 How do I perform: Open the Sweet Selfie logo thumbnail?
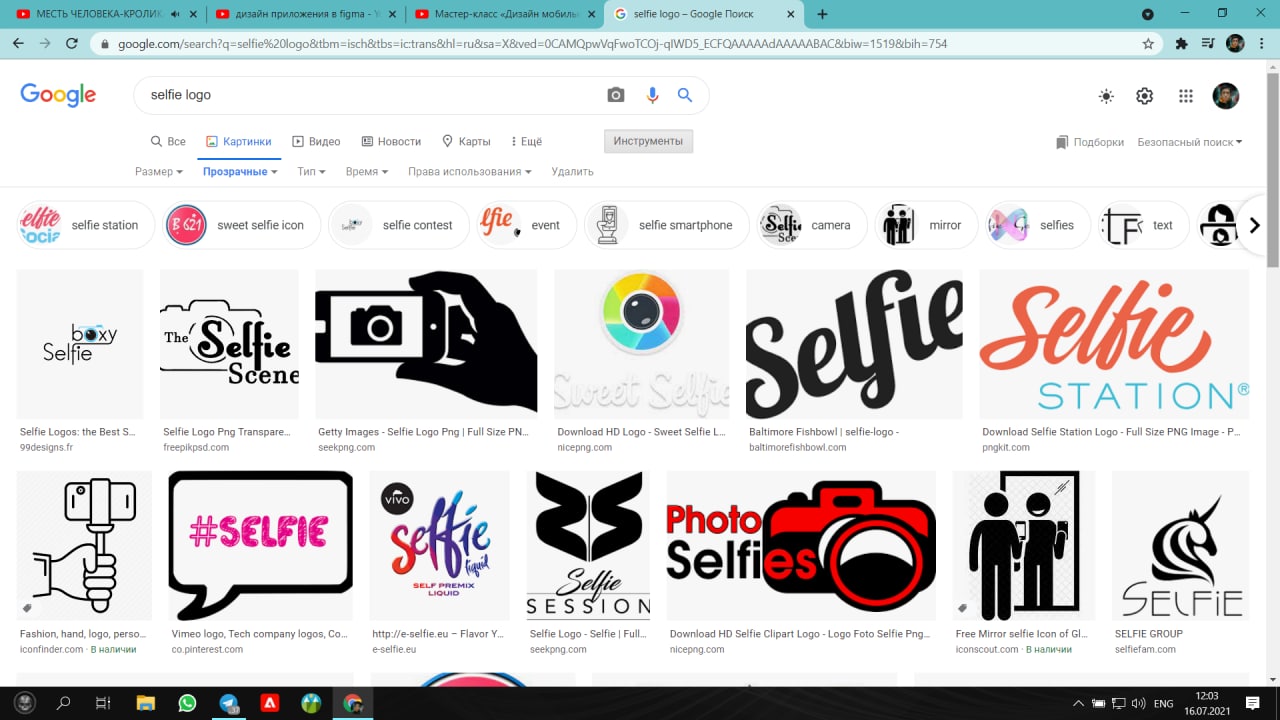click(642, 344)
